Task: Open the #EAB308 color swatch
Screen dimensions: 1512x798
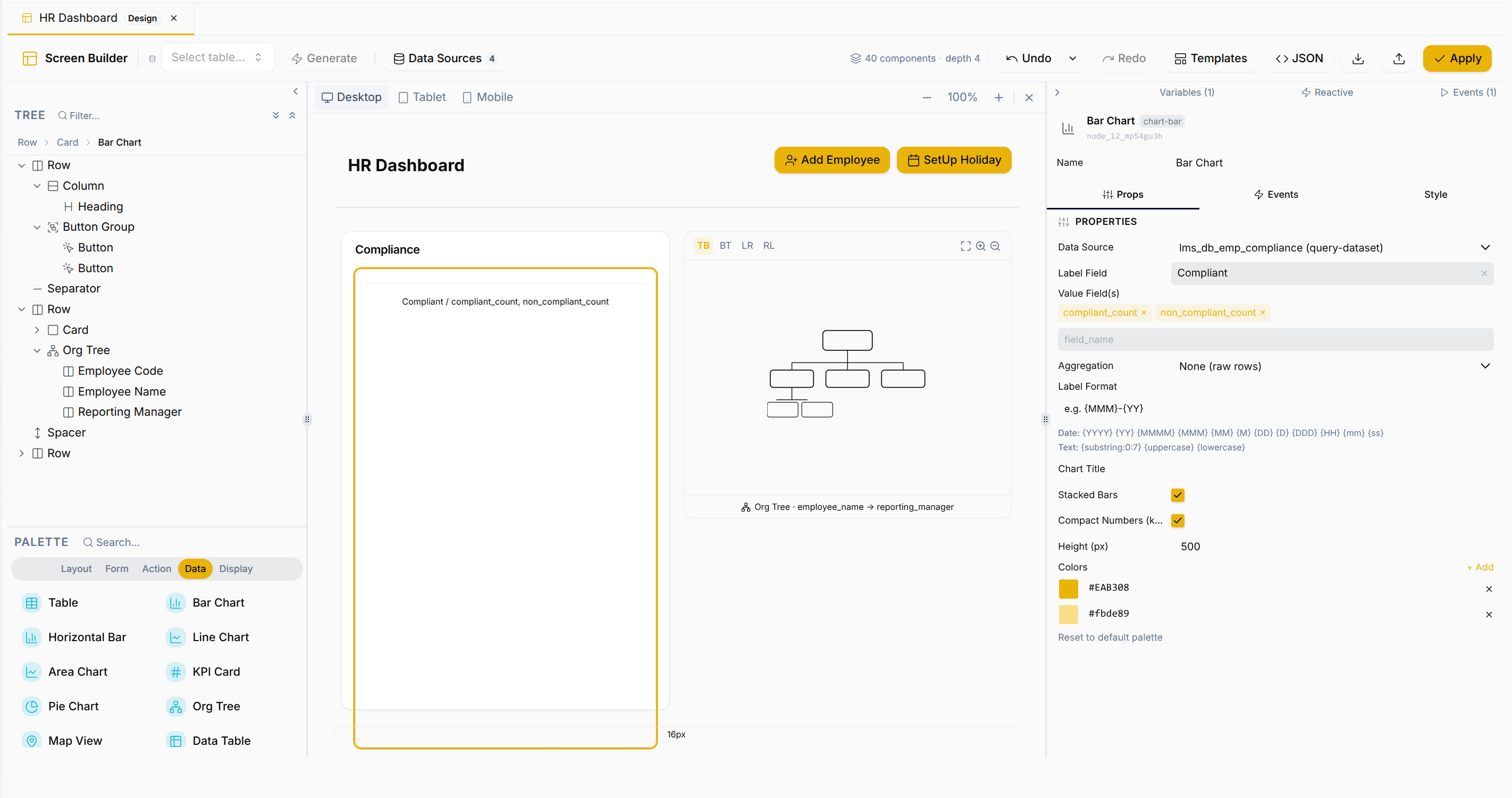Action: (1068, 589)
